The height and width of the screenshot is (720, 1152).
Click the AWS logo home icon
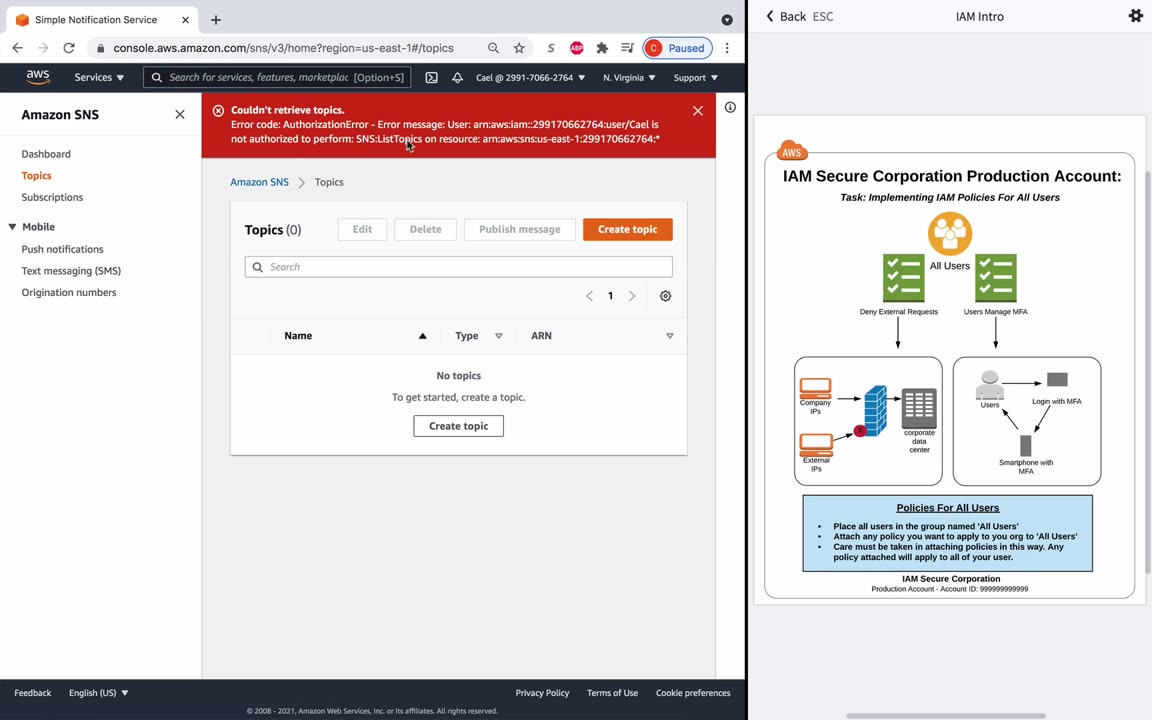click(x=37, y=77)
